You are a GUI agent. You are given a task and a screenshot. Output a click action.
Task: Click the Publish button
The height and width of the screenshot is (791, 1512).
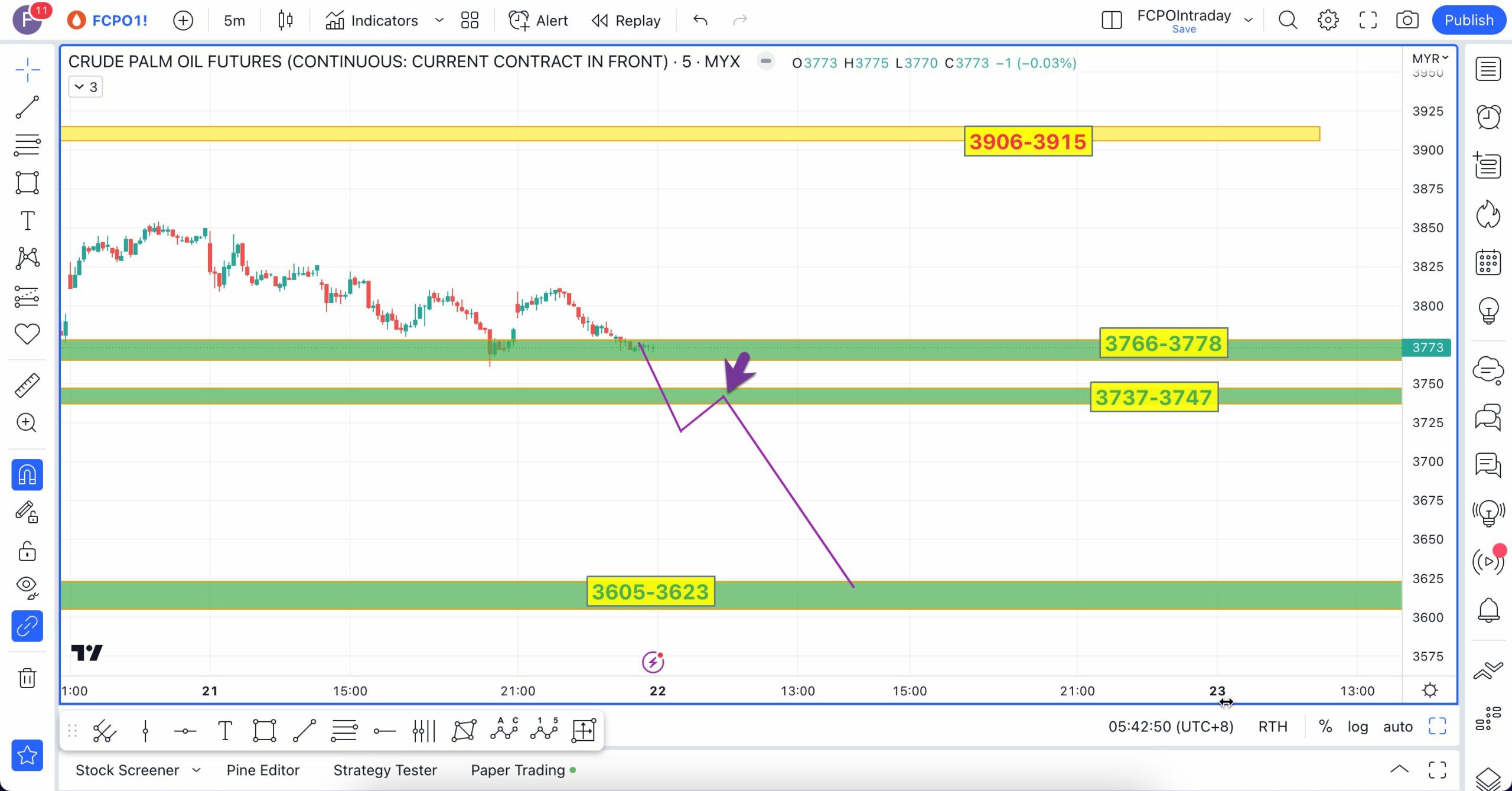click(1468, 20)
